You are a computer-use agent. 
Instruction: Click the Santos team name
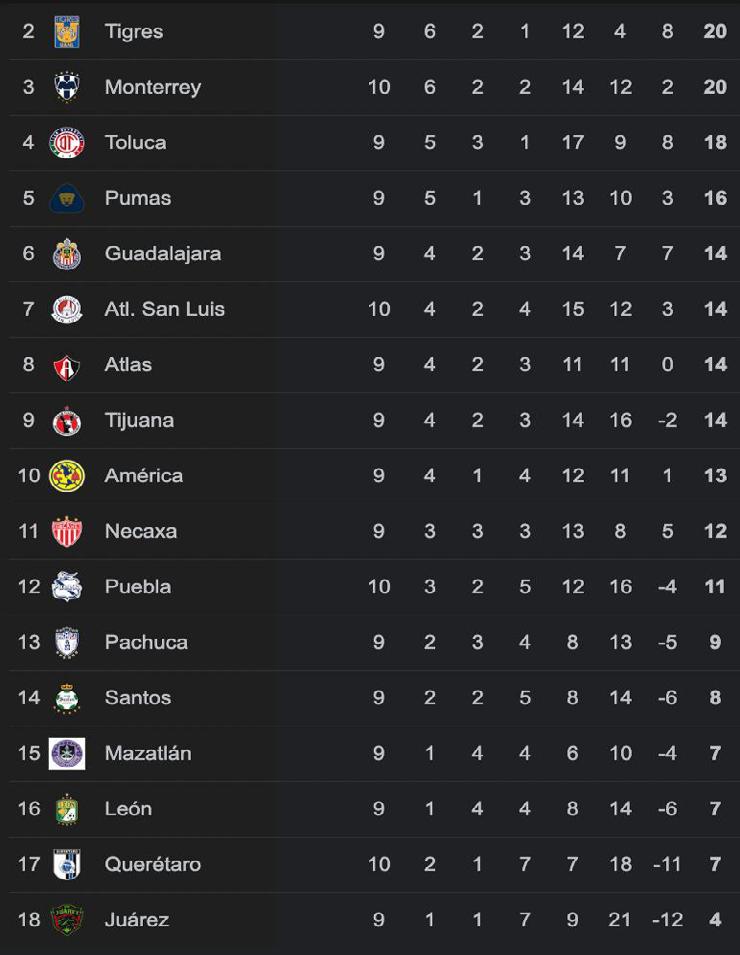pyautogui.click(x=138, y=698)
